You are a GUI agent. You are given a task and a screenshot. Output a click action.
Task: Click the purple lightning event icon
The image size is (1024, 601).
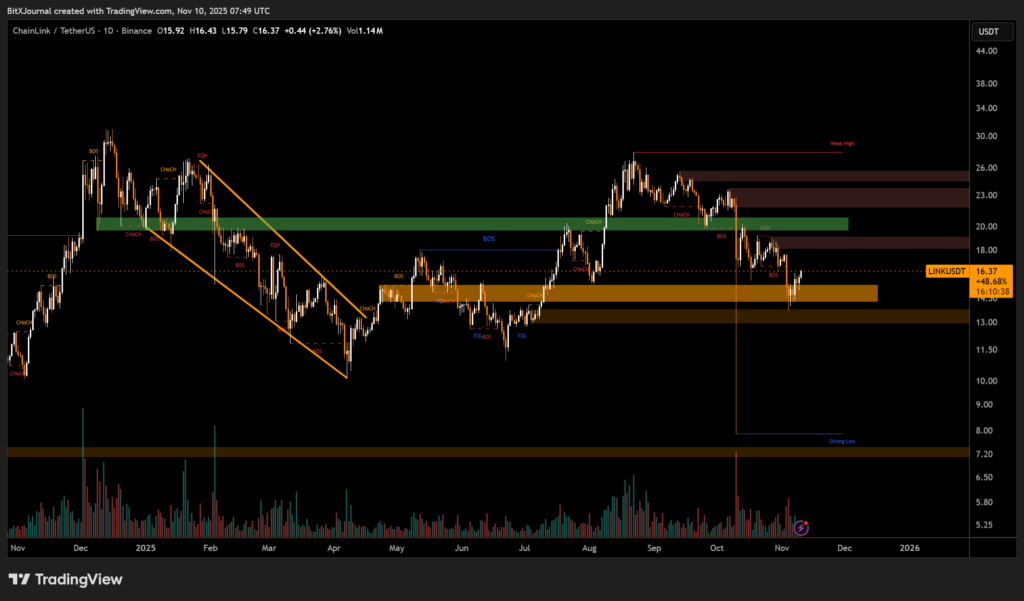[800, 527]
